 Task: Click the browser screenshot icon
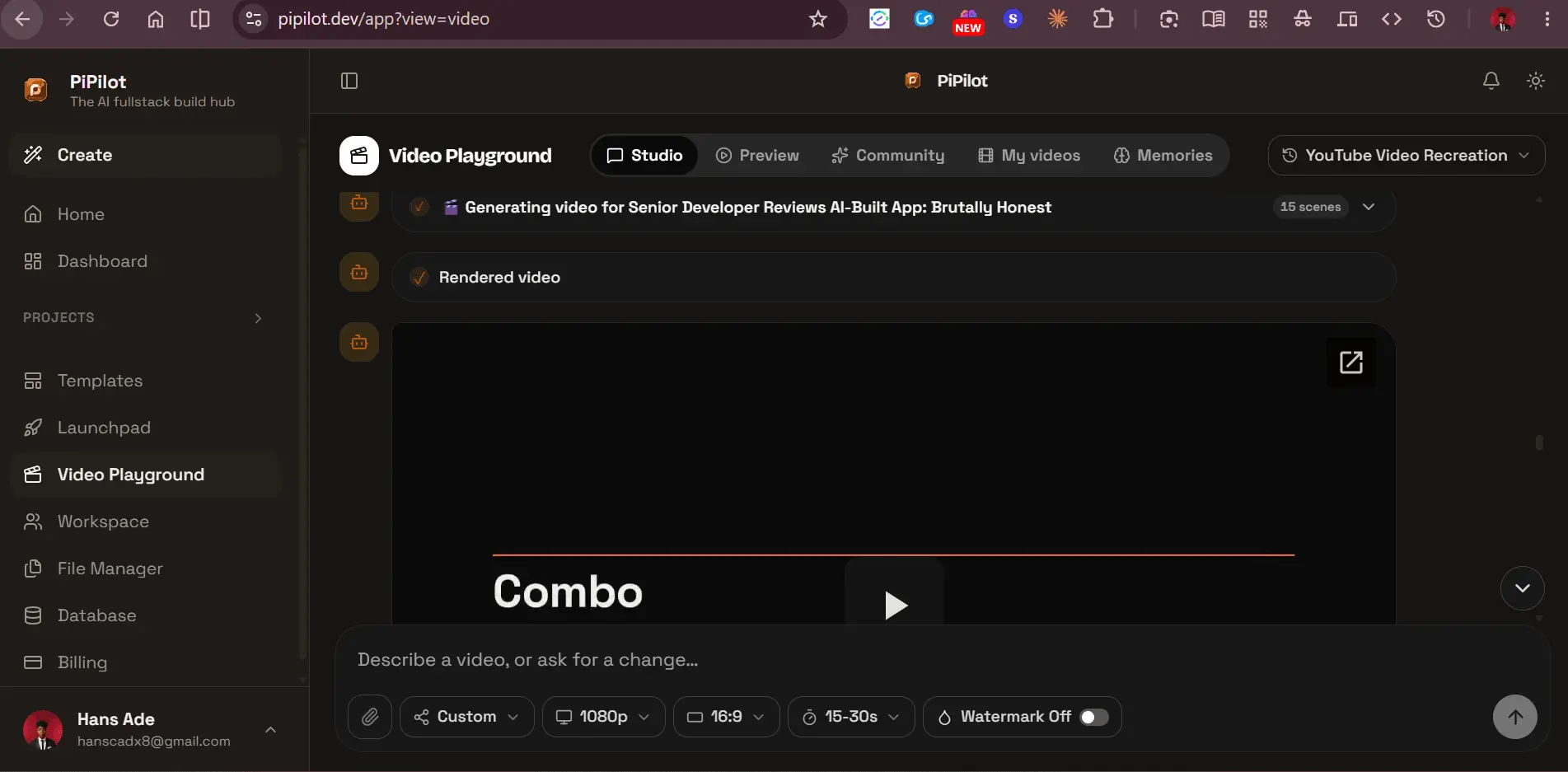1168,19
